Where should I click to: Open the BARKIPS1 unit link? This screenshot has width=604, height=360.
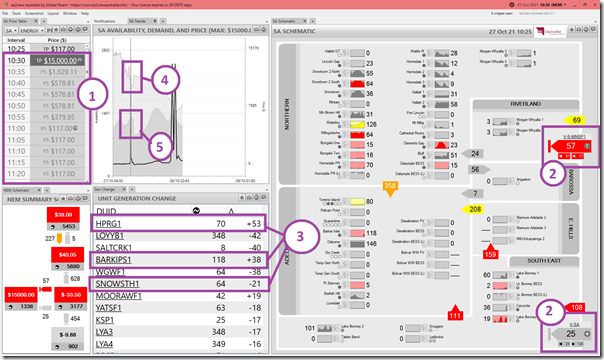pos(113,260)
